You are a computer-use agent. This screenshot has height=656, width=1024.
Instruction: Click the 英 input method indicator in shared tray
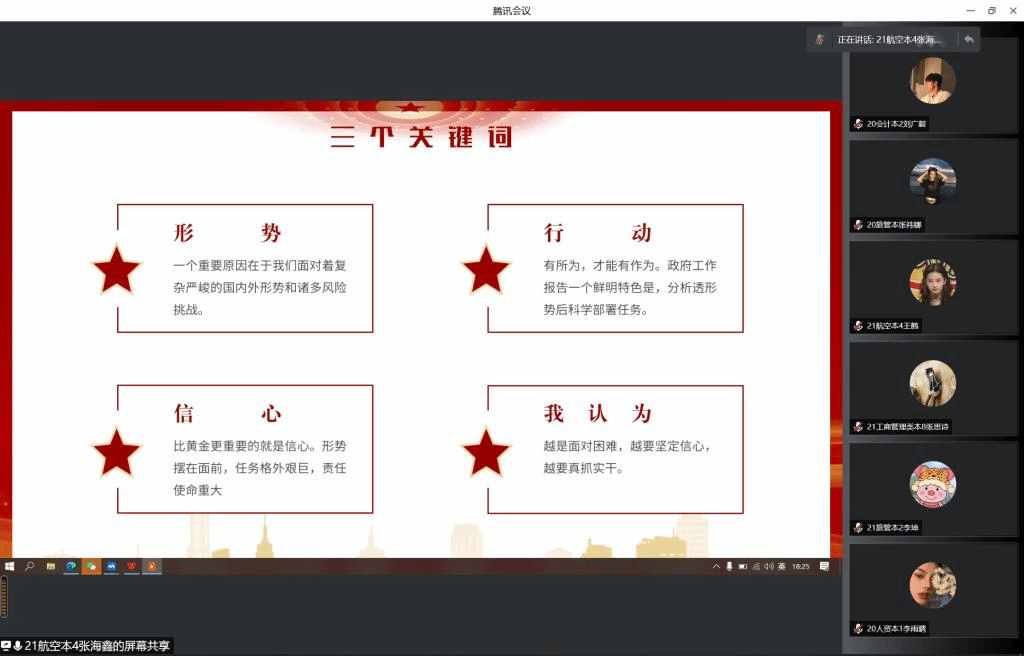[782, 566]
